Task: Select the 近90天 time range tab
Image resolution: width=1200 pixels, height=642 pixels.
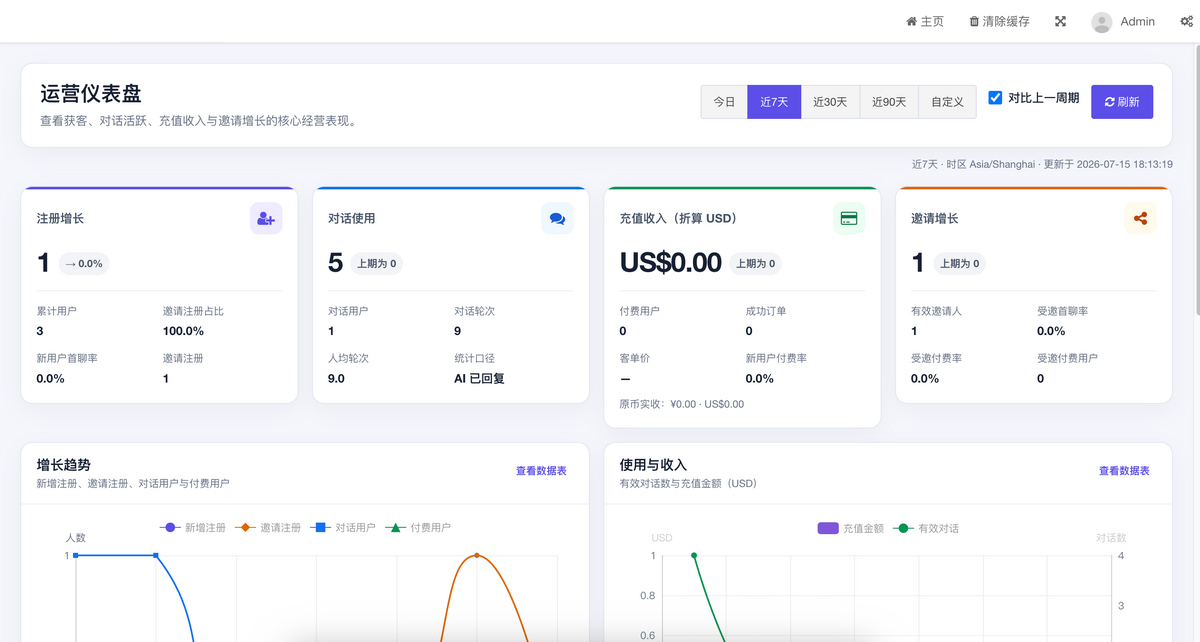Action: coord(889,102)
